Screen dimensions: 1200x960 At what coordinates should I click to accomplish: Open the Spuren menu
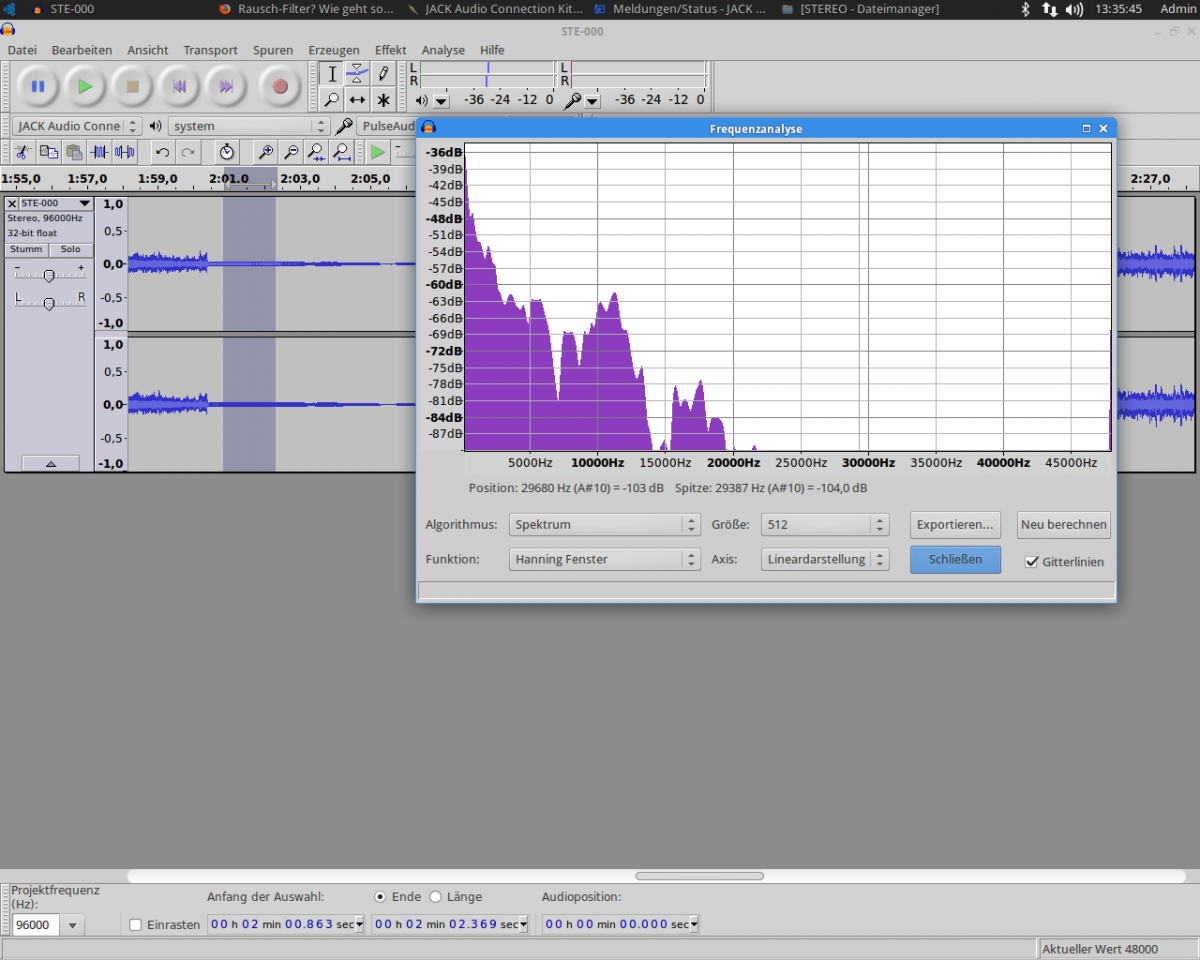(x=273, y=50)
